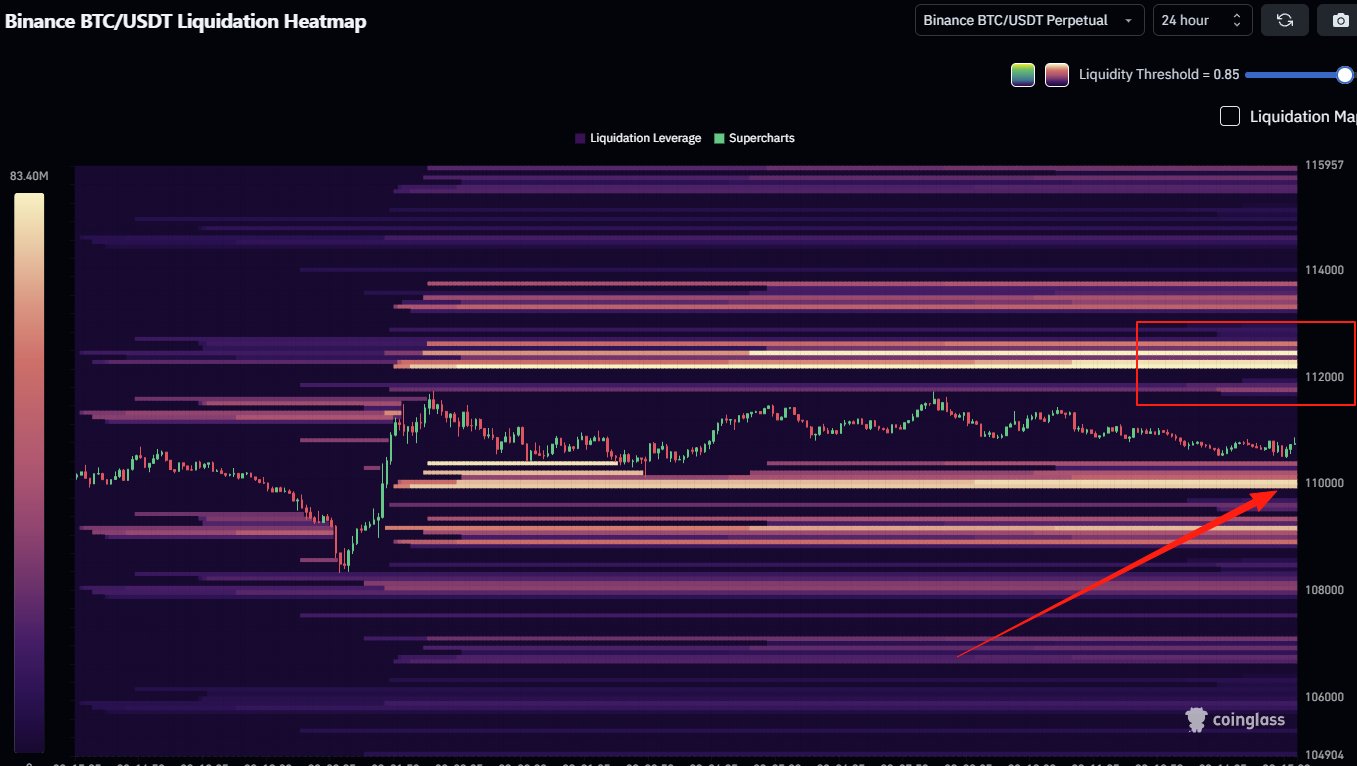
Task: Select the magenta gradient heatmap color theme
Action: tap(1056, 74)
